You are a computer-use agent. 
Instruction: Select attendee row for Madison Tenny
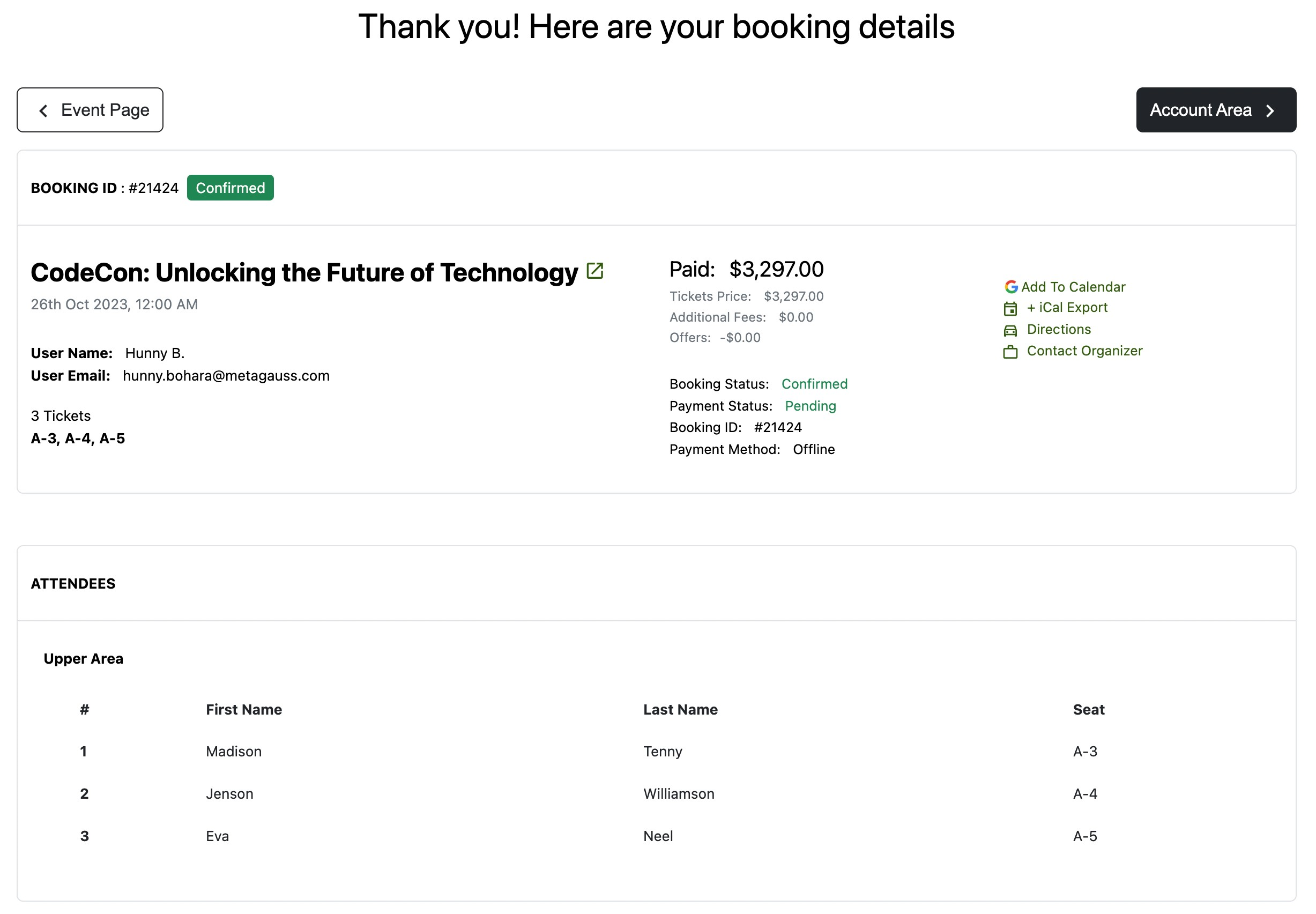click(233, 752)
